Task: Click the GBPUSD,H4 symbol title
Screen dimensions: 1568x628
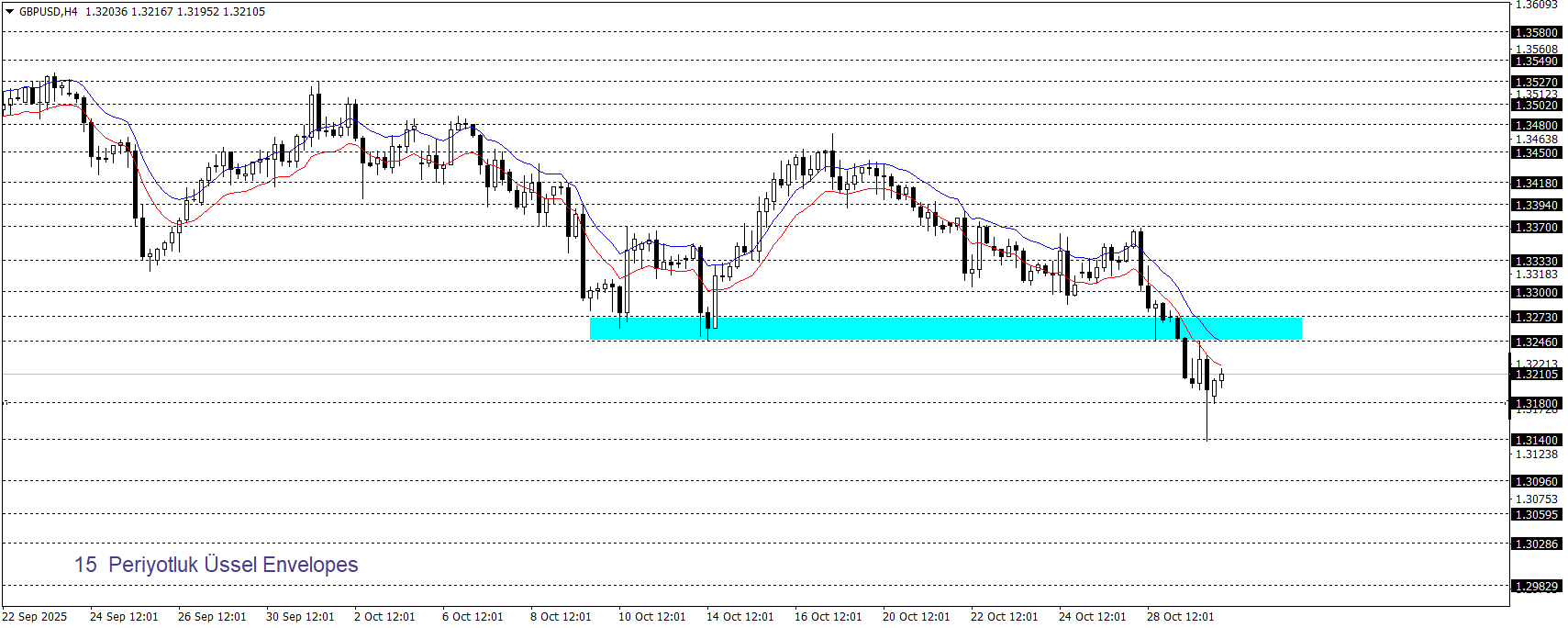Action: pos(48,12)
